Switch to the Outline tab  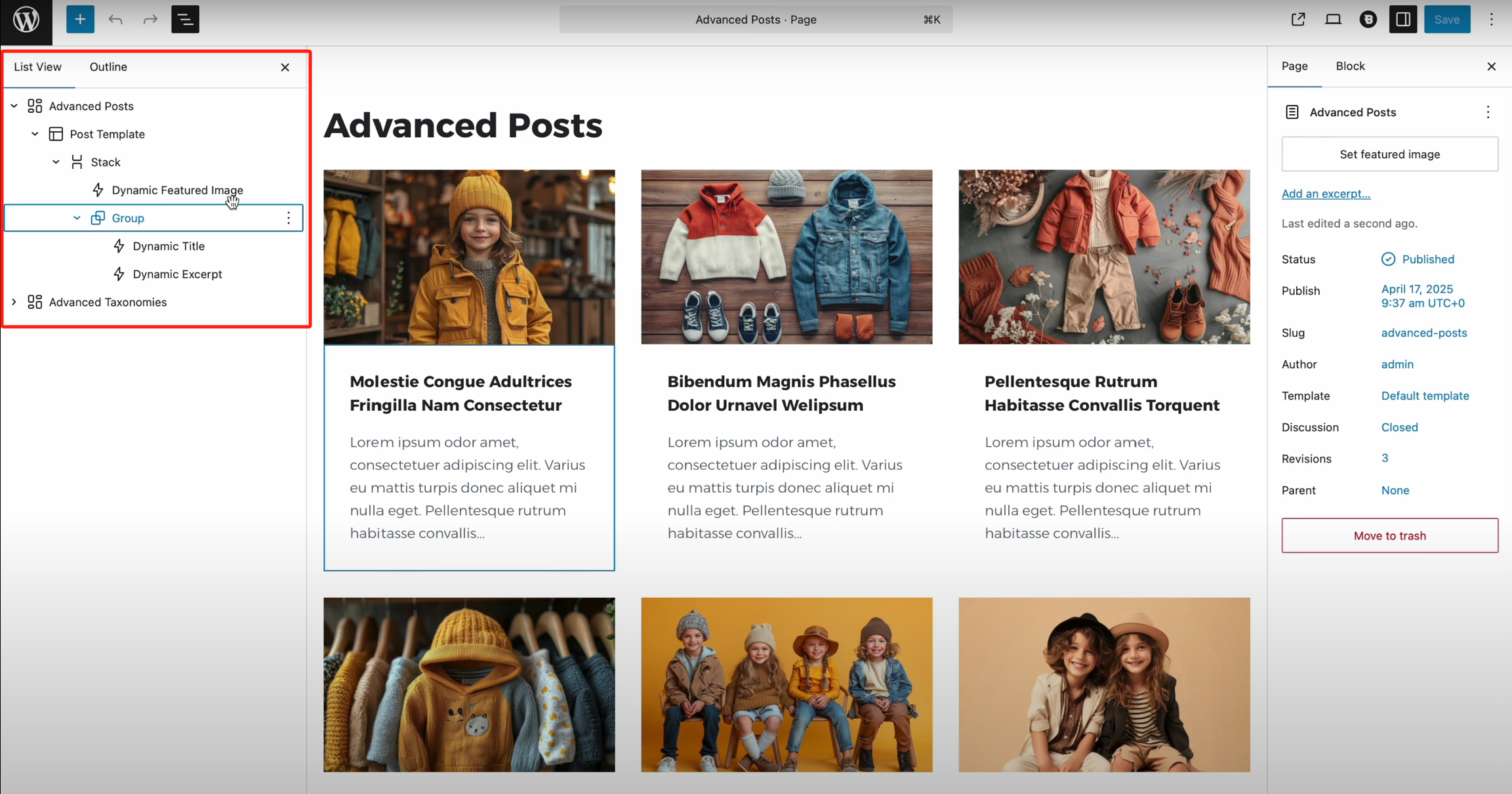coord(108,67)
